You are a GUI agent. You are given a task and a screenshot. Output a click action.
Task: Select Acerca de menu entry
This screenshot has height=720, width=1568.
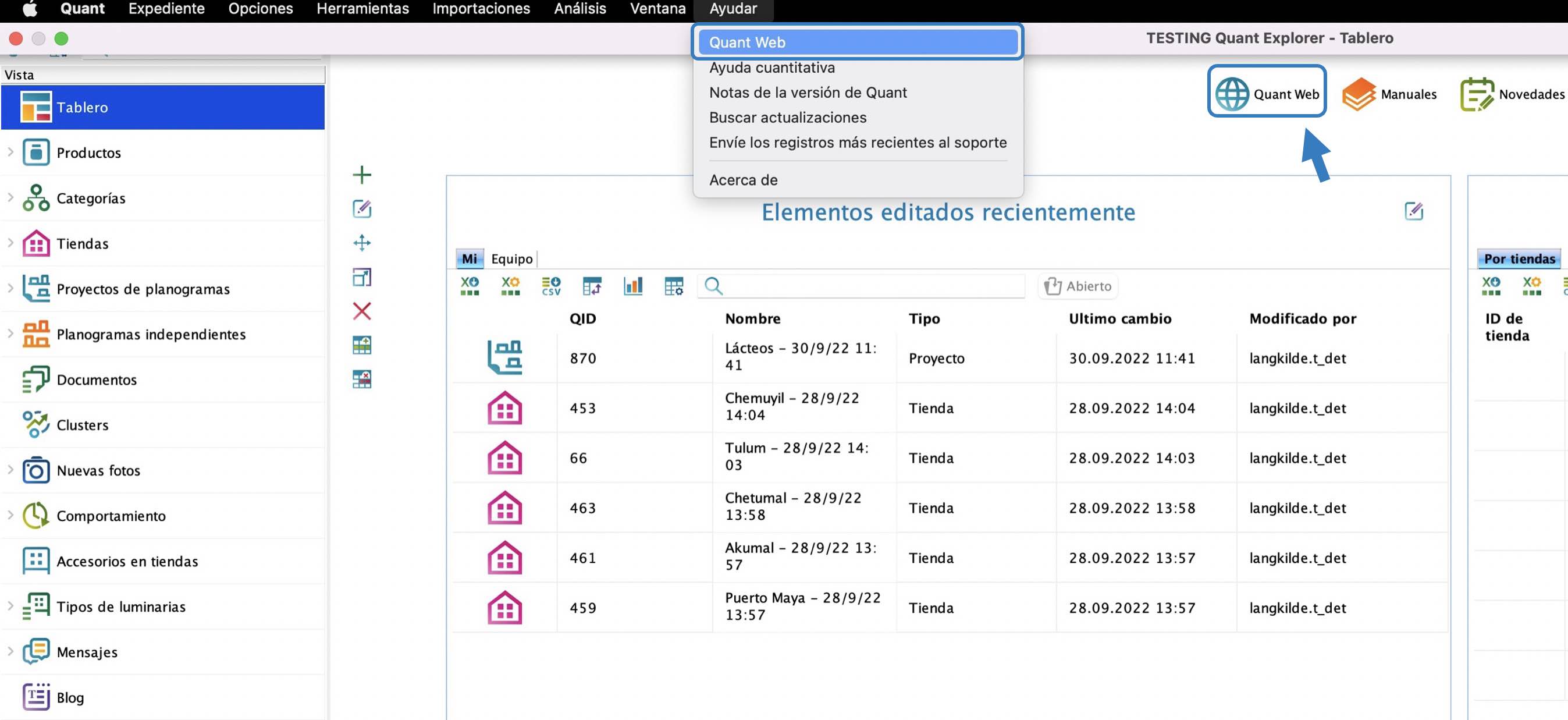(x=858, y=180)
